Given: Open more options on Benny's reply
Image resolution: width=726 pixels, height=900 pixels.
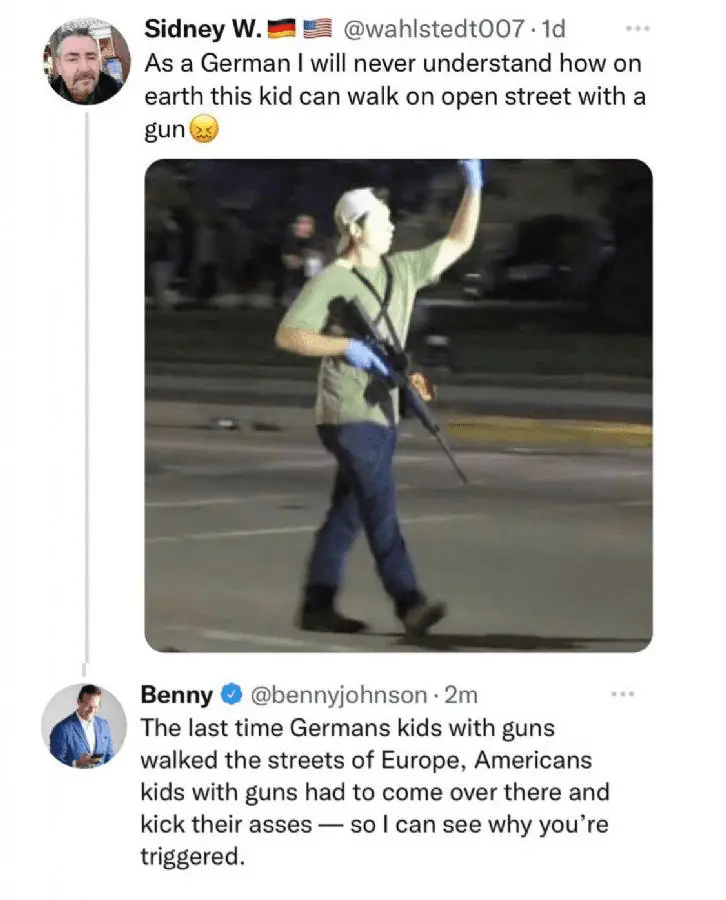Looking at the screenshot, I should [x=622, y=693].
